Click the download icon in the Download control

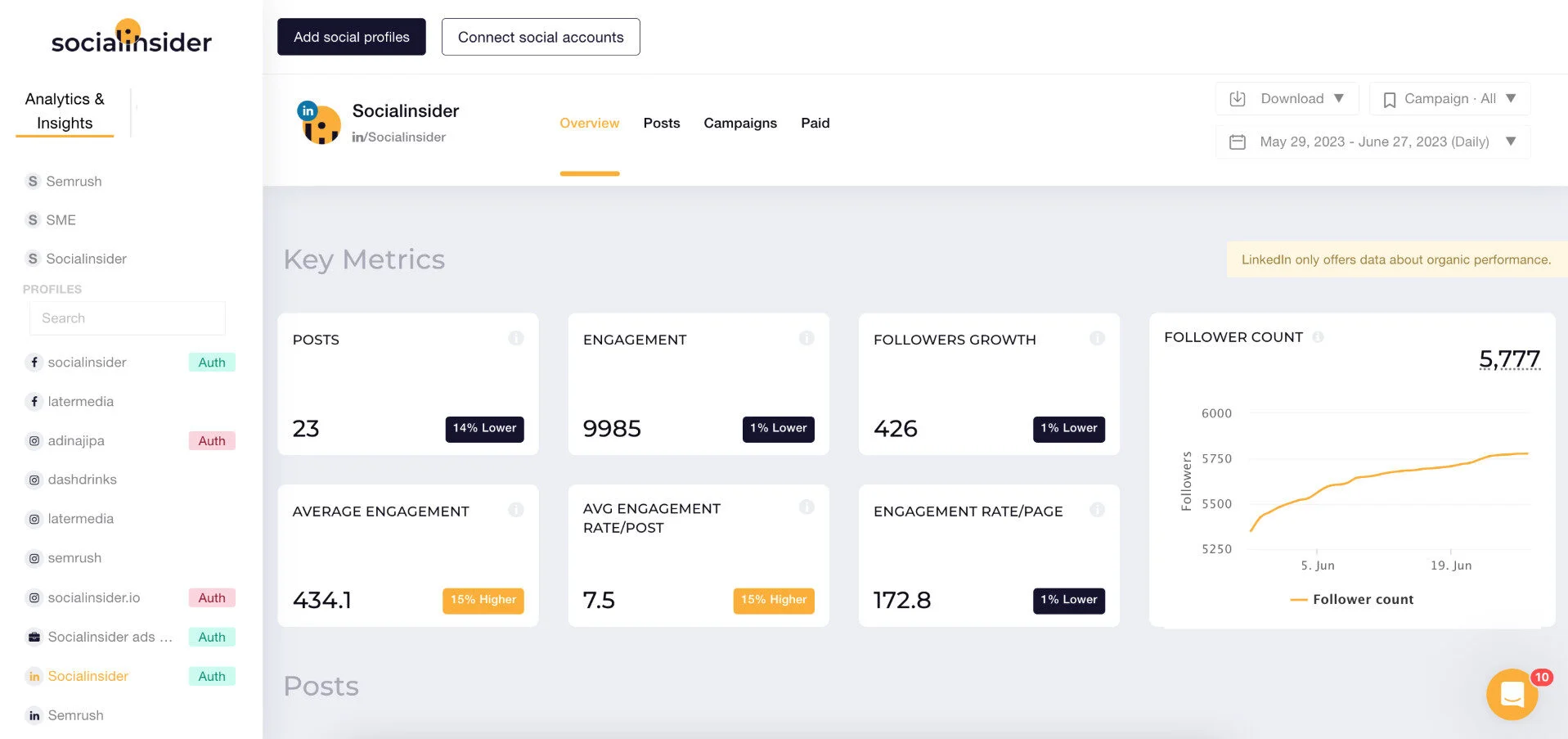click(1238, 98)
